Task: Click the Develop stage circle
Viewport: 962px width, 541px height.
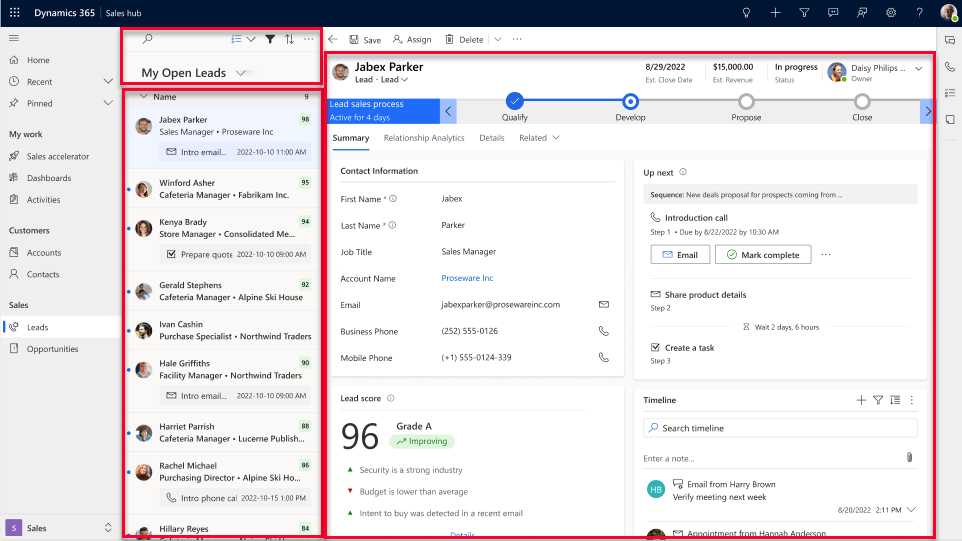Action: pyautogui.click(x=630, y=101)
